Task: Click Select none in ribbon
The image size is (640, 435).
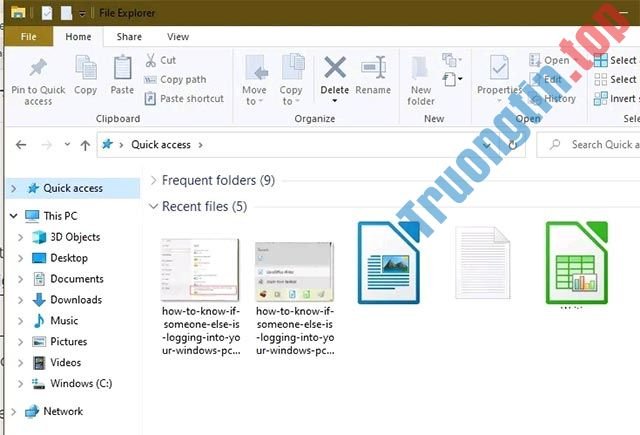Action: [616, 80]
